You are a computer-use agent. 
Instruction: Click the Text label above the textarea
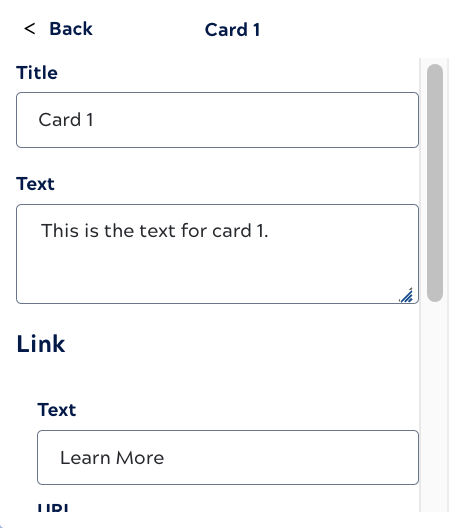point(35,184)
